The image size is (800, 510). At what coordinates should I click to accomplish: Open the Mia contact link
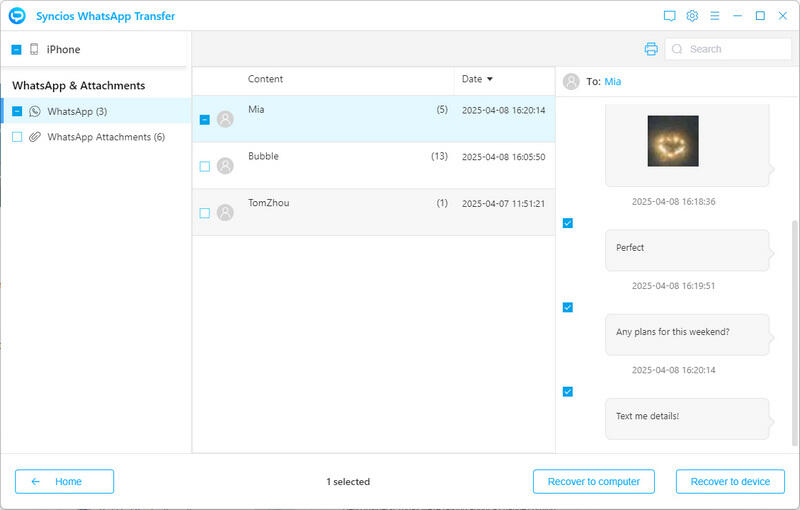click(x=612, y=82)
